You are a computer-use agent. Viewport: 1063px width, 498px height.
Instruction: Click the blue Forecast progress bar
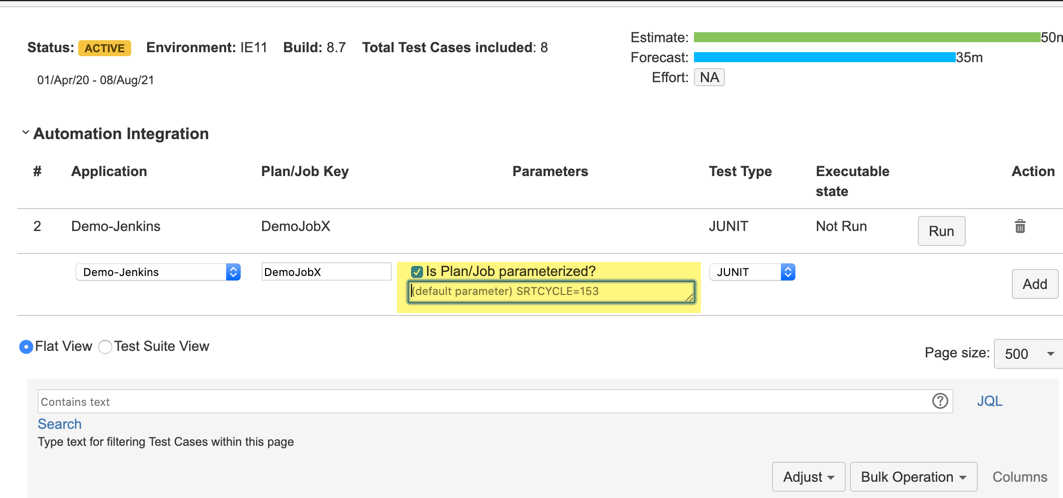824,58
